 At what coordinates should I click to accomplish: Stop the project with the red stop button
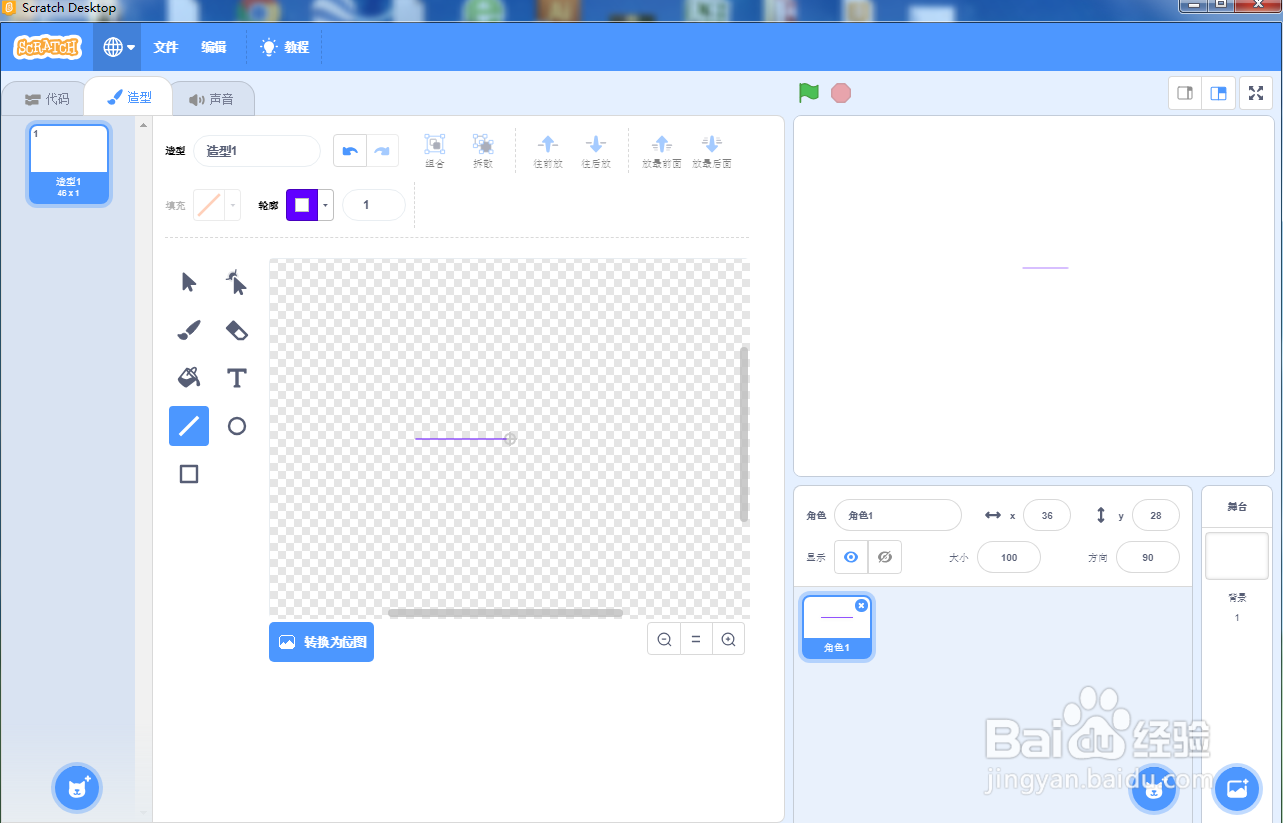click(840, 92)
